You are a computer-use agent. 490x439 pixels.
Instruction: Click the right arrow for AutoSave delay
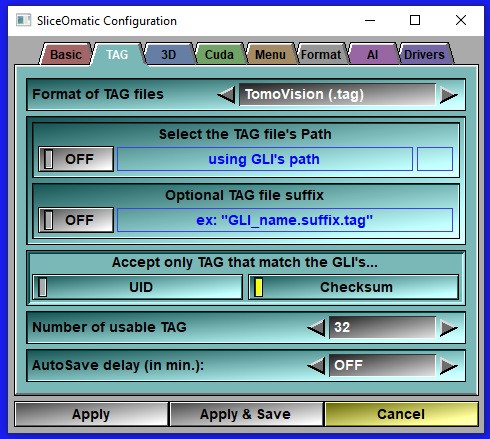[449, 366]
